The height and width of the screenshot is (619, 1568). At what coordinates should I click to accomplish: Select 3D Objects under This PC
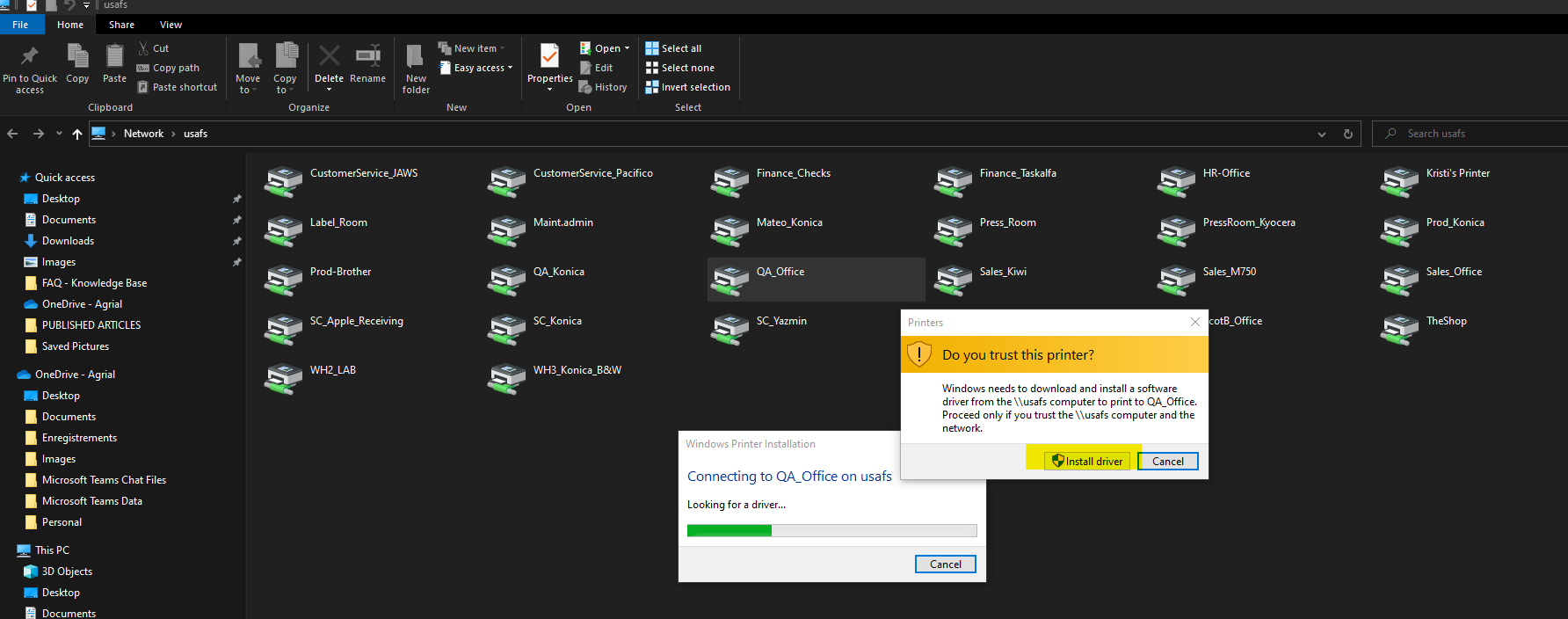(x=67, y=572)
